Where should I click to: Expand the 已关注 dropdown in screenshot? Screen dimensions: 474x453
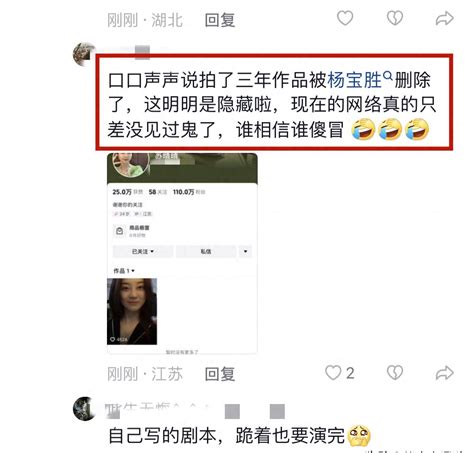click(x=143, y=251)
